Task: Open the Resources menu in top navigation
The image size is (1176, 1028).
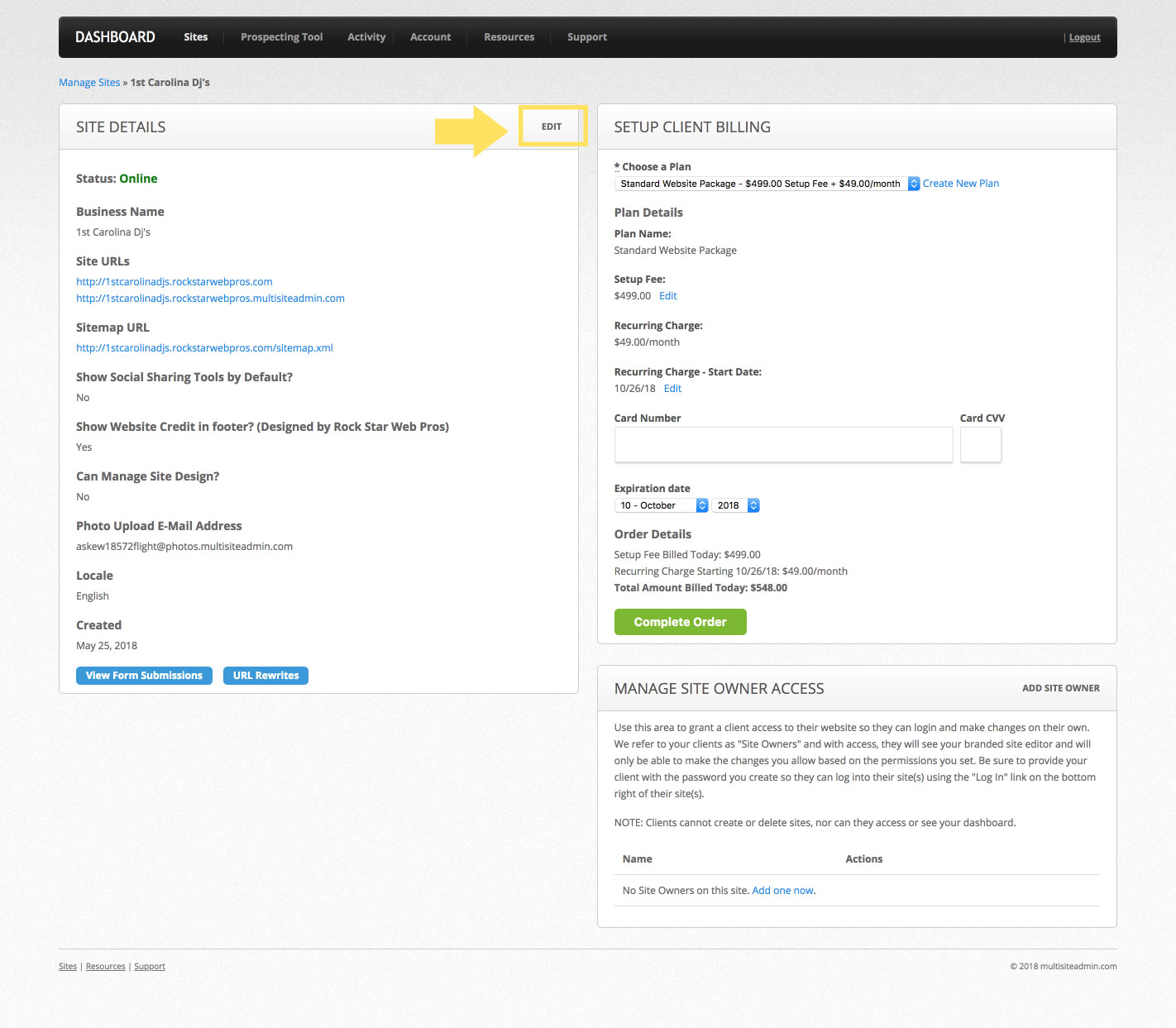Action: (509, 37)
